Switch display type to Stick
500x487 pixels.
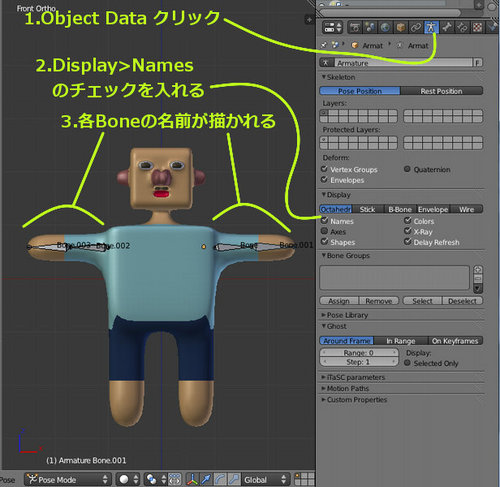[367, 209]
